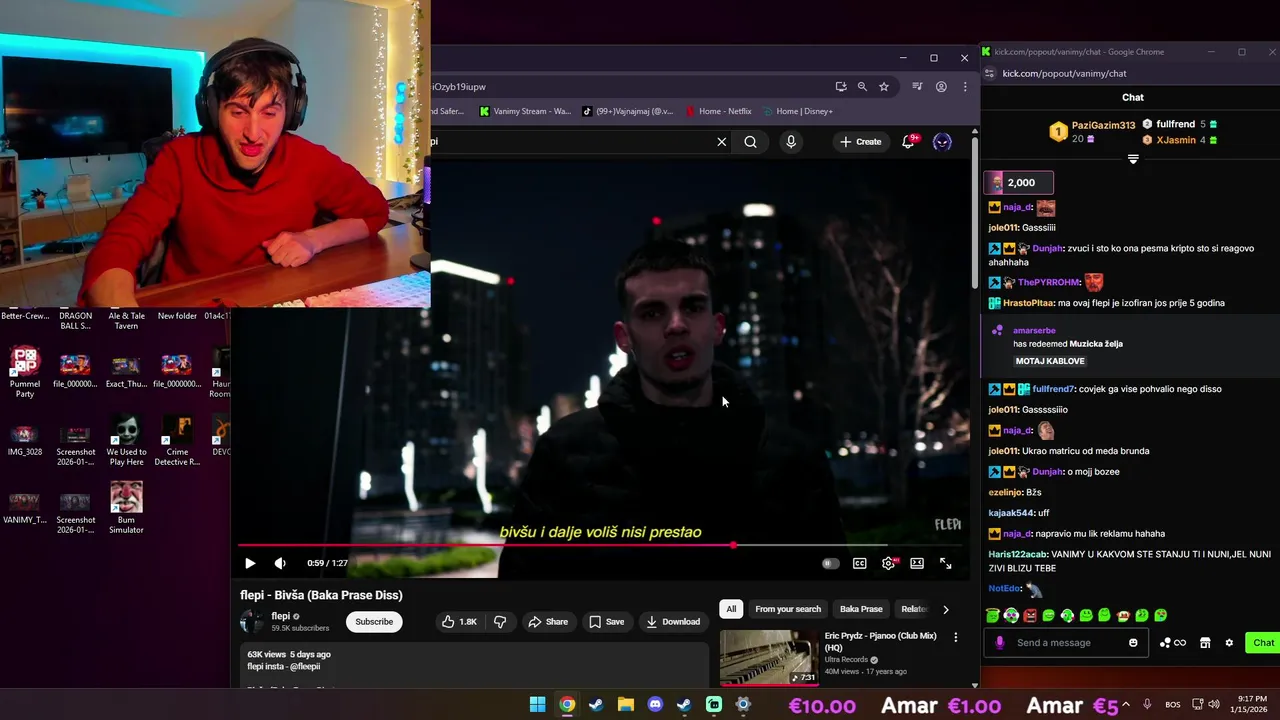Open Home - Netflix bookmark
The width and height of the screenshot is (1280, 720).
[718, 111]
